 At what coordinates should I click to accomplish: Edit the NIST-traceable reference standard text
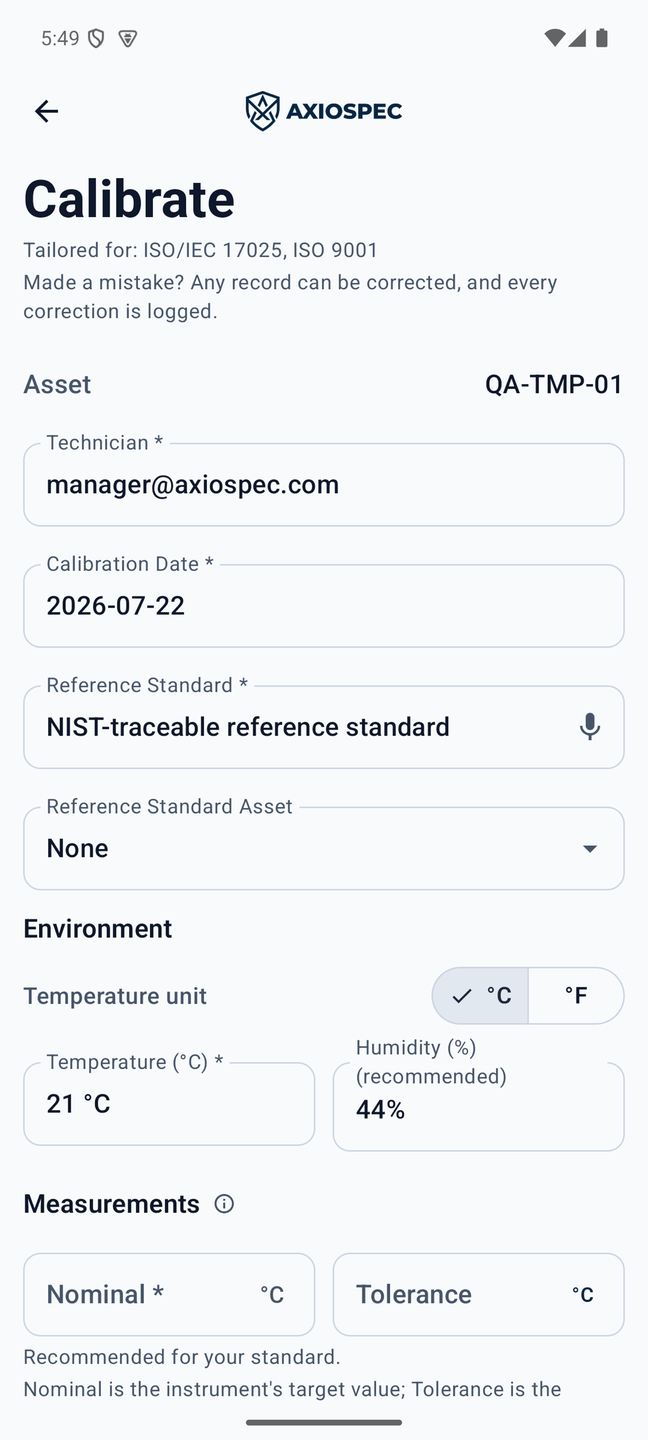click(x=248, y=727)
